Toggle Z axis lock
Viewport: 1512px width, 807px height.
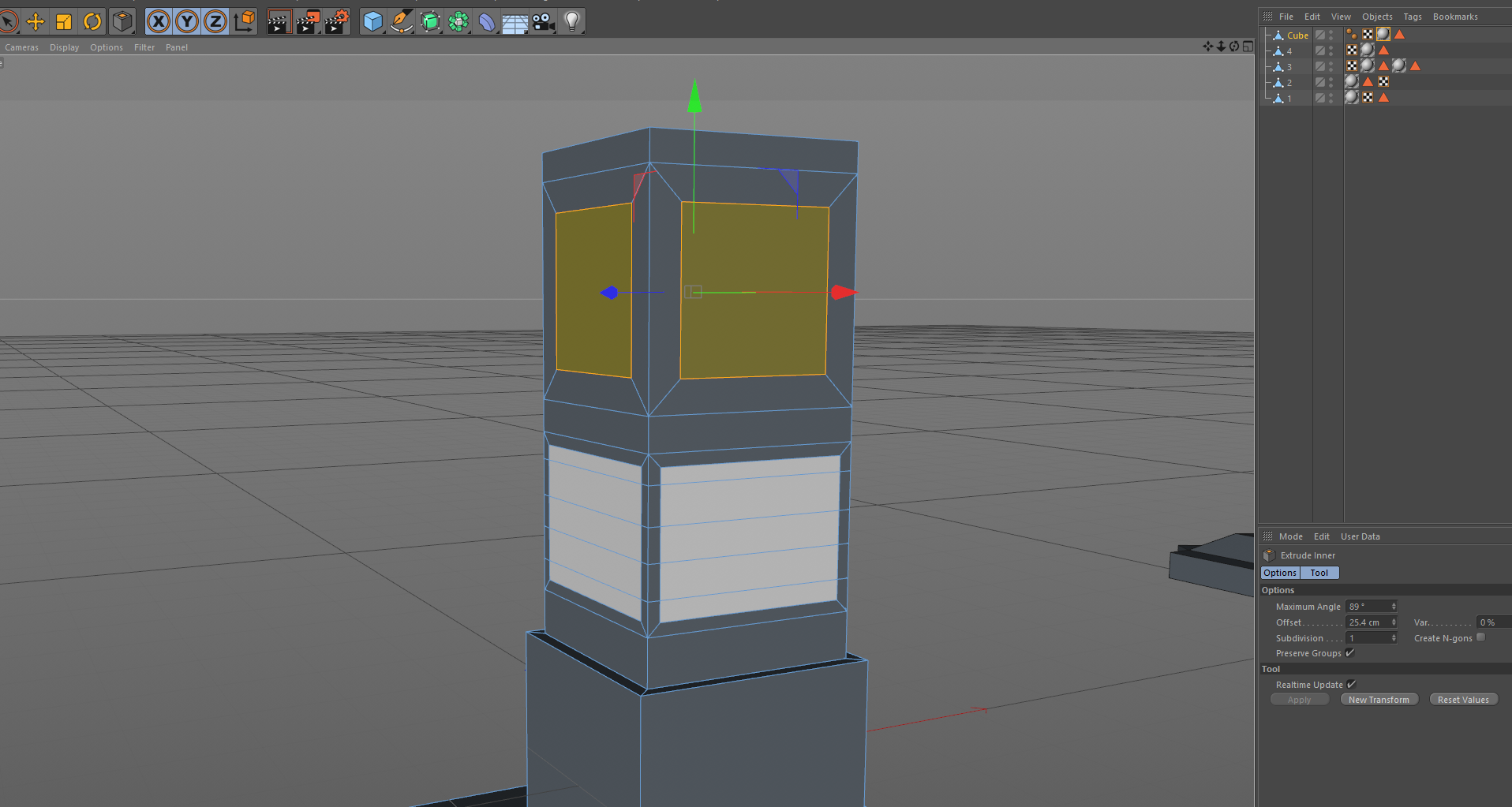[x=215, y=21]
